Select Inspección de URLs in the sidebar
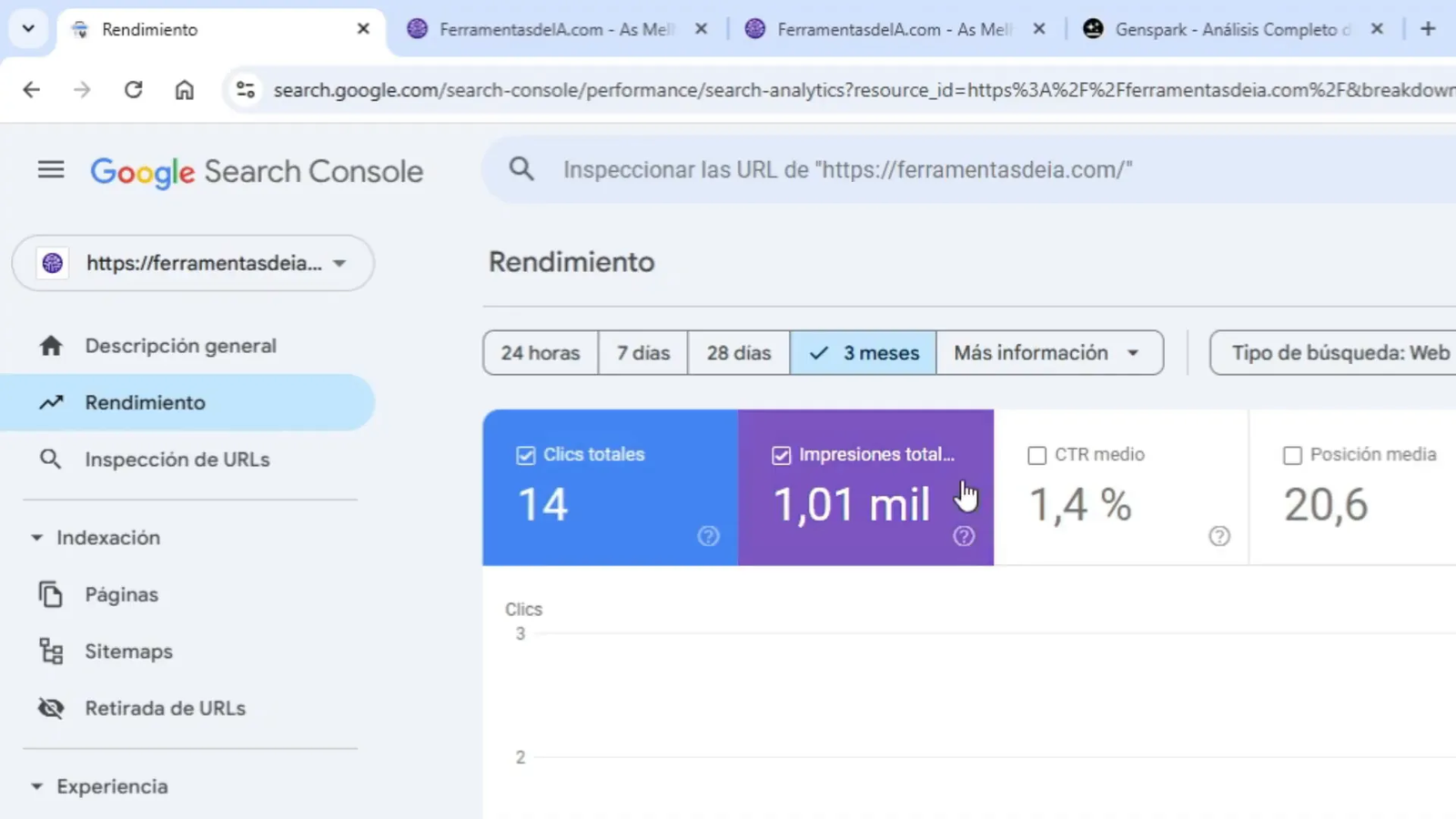The height and width of the screenshot is (819, 1456). [177, 460]
